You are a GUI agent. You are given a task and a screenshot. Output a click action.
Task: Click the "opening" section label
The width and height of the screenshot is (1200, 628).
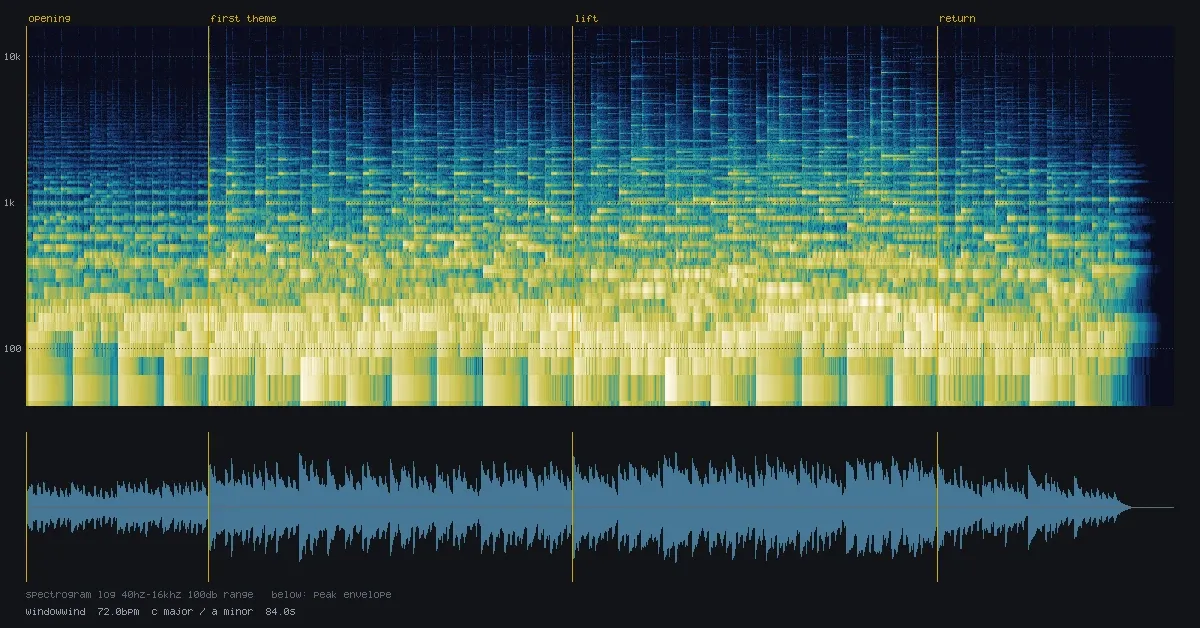(46, 19)
